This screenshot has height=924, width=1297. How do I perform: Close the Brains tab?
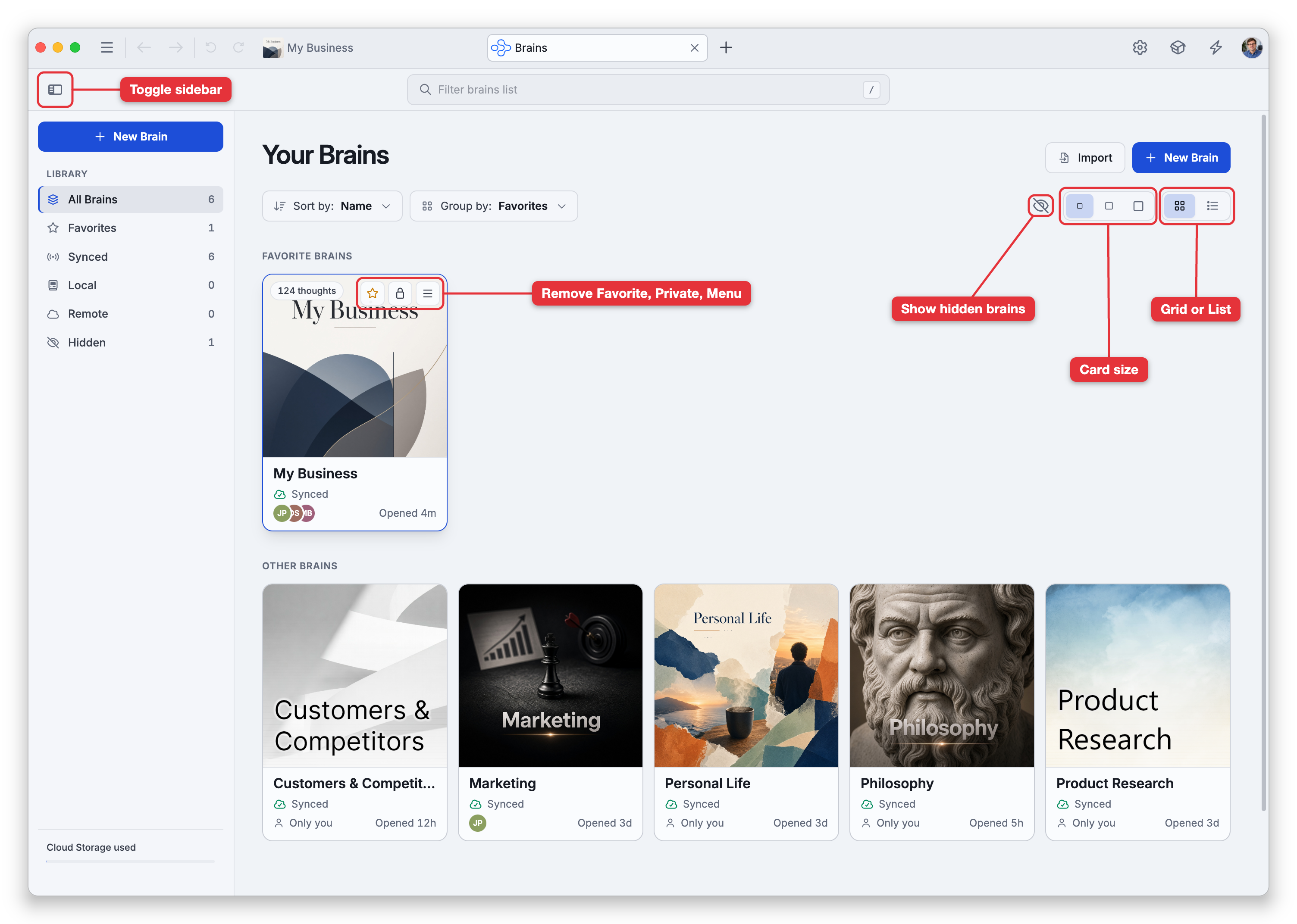(694, 48)
